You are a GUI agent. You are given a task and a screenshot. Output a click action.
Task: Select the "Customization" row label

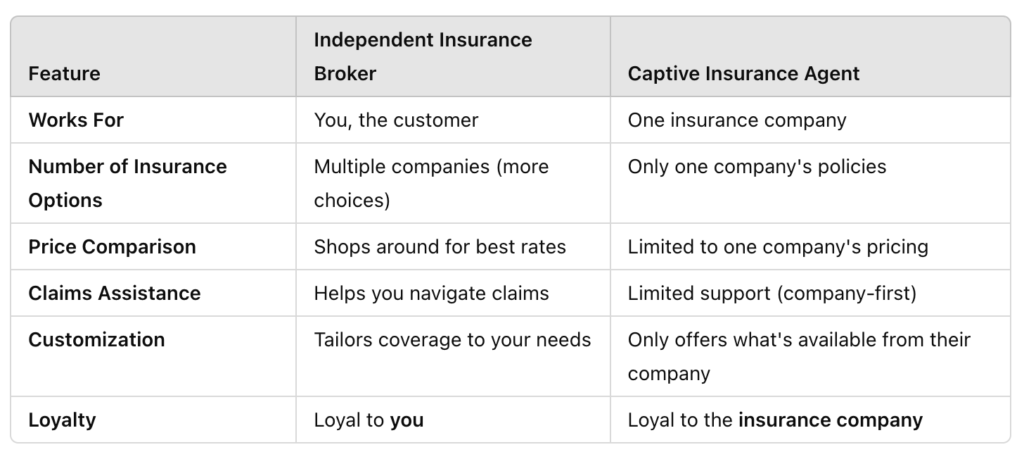pos(96,340)
